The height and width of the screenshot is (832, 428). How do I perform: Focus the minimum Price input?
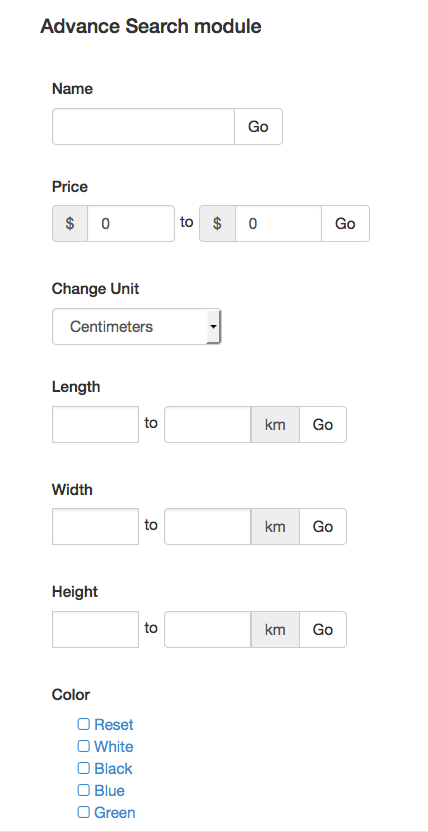[131, 223]
